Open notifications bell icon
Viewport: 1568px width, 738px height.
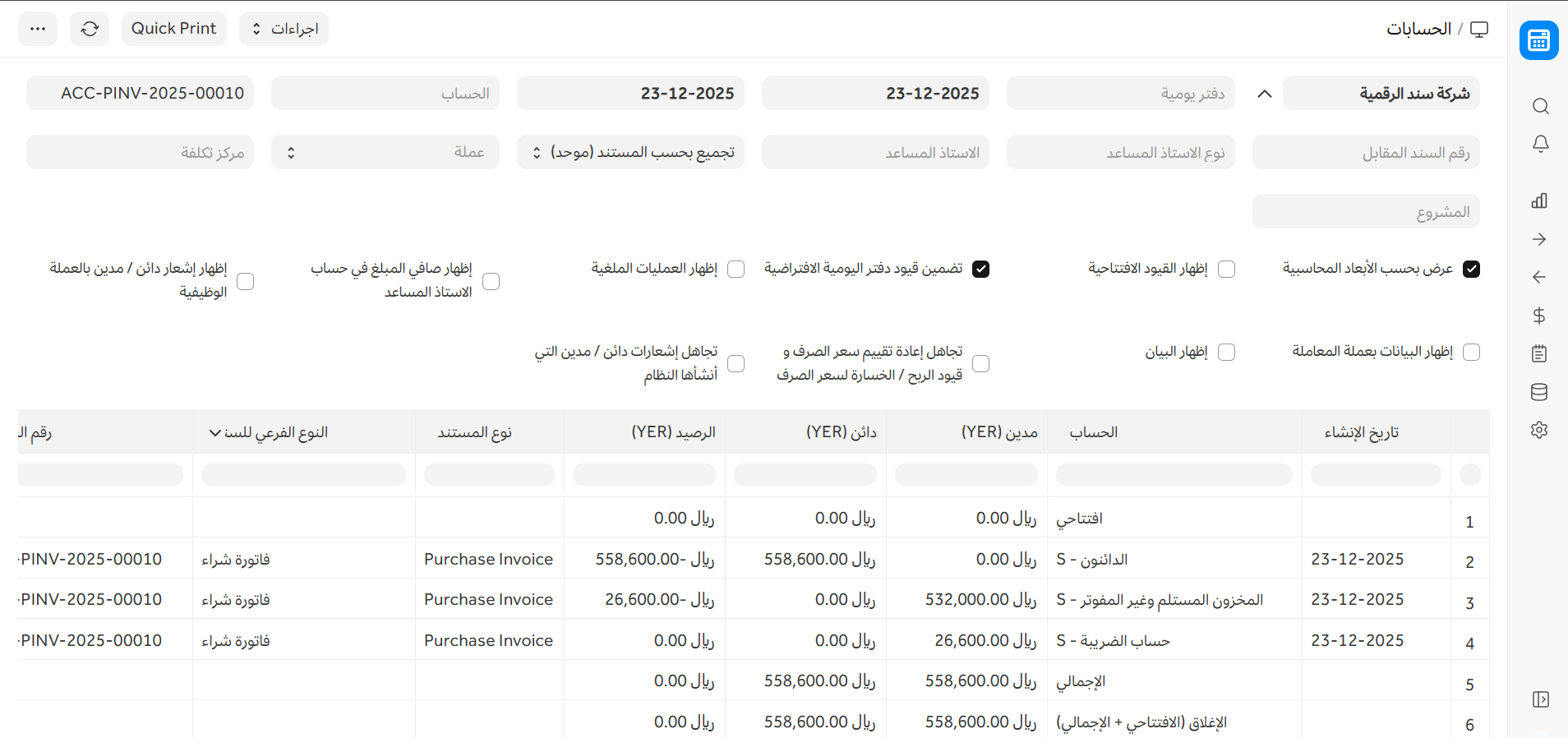pyautogui.click(x=1540, y=145)
